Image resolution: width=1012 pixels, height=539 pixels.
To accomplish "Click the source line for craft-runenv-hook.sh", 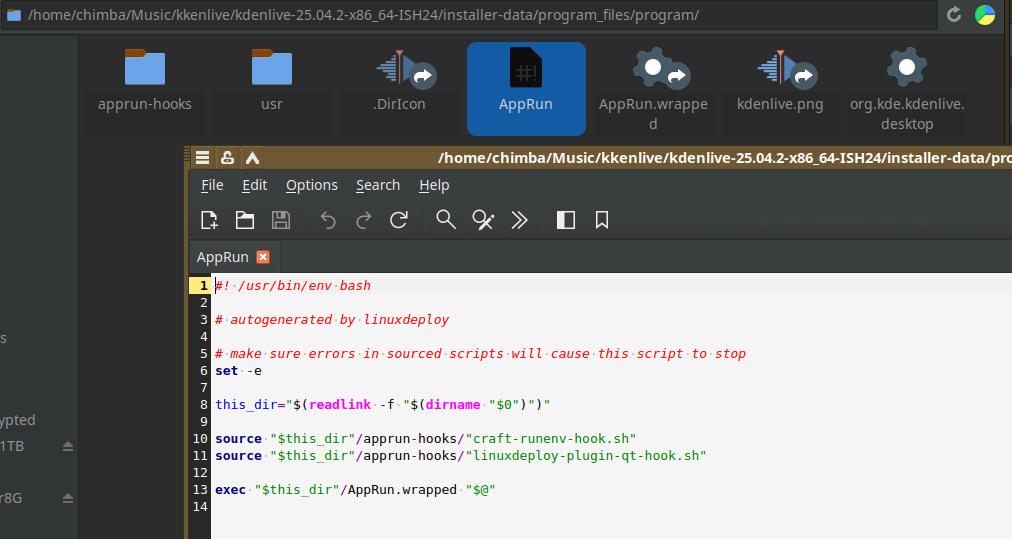I will click(x=425, y=439).
